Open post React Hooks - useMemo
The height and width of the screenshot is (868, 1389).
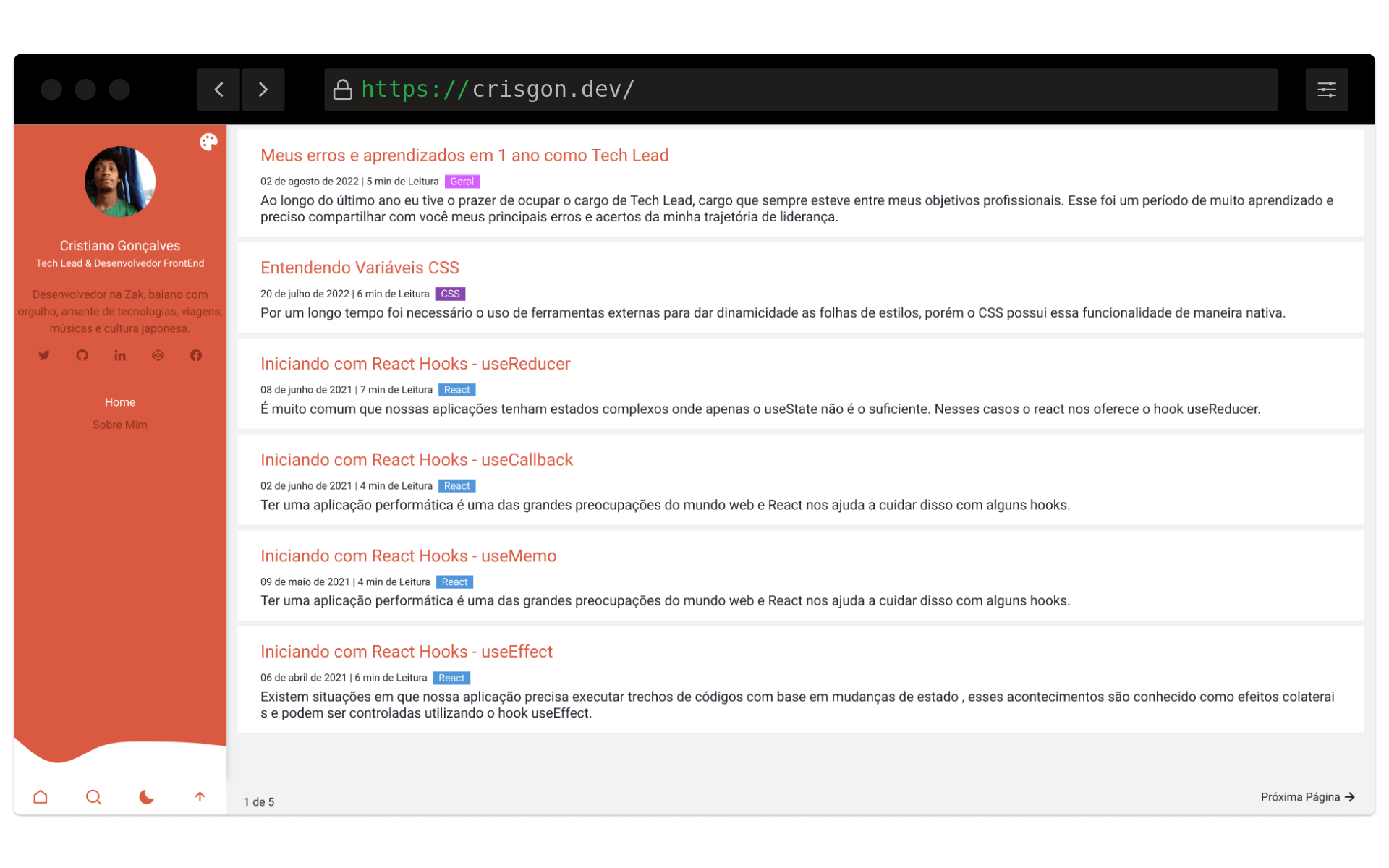(x=408, y=556)
